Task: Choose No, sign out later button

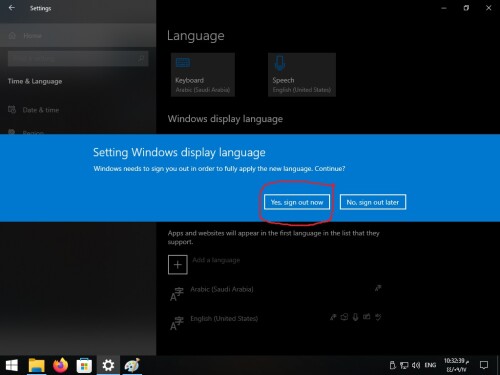Action: point(373,202)
